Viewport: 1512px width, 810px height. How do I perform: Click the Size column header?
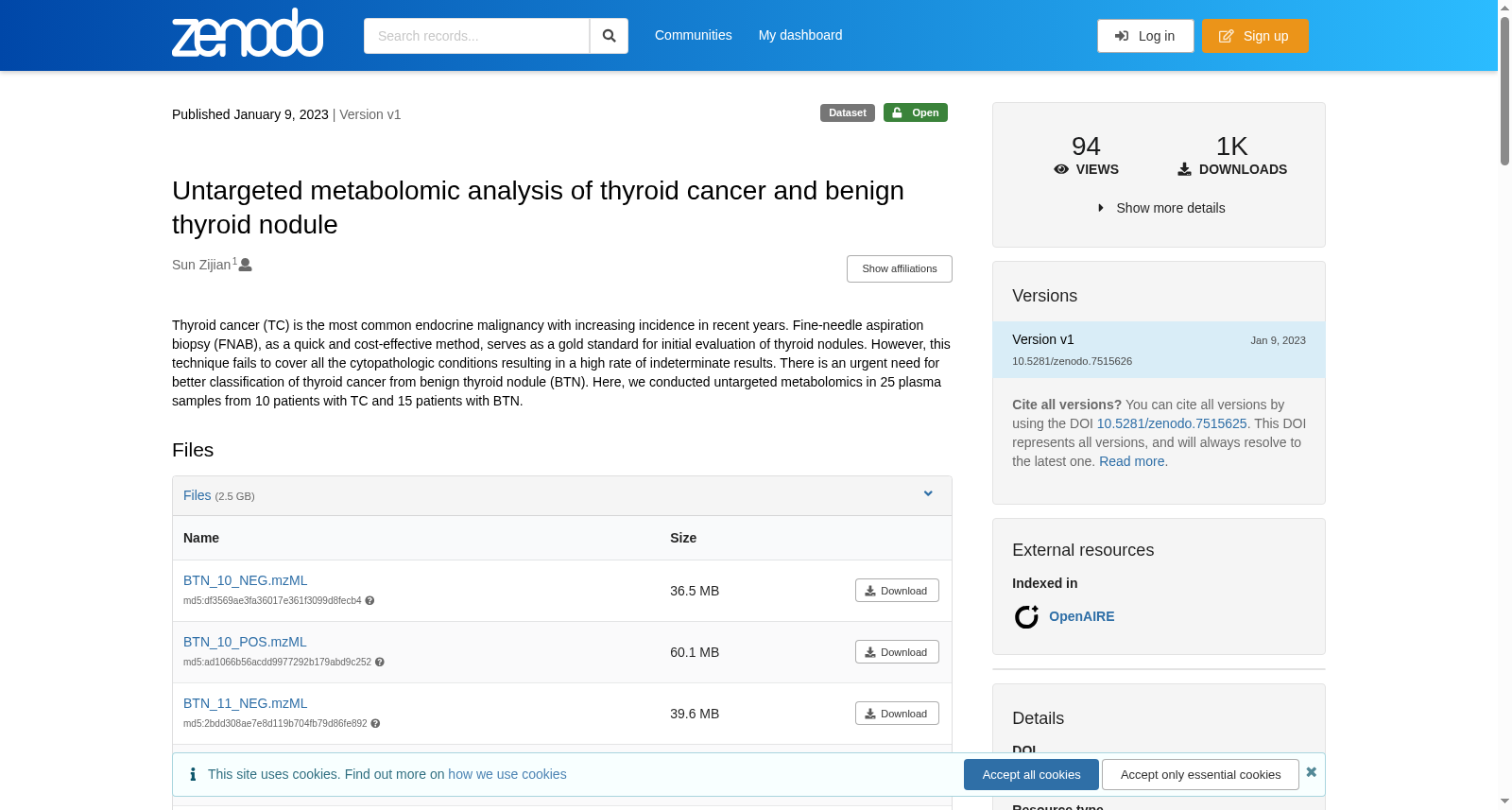point(683,538)
